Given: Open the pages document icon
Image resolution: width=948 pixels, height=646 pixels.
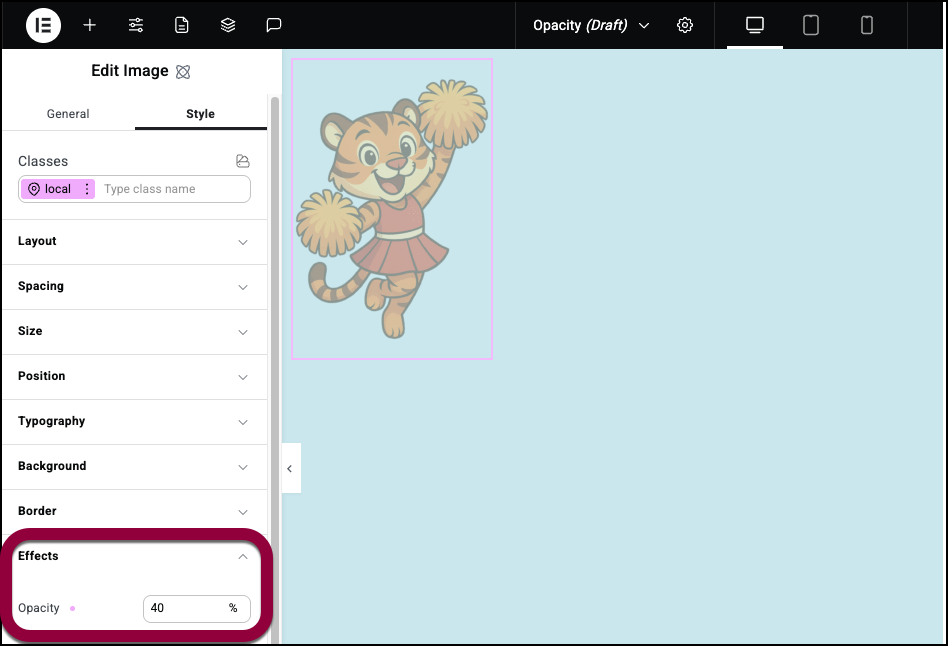Looking at the screenshot, I should (181, 25).
